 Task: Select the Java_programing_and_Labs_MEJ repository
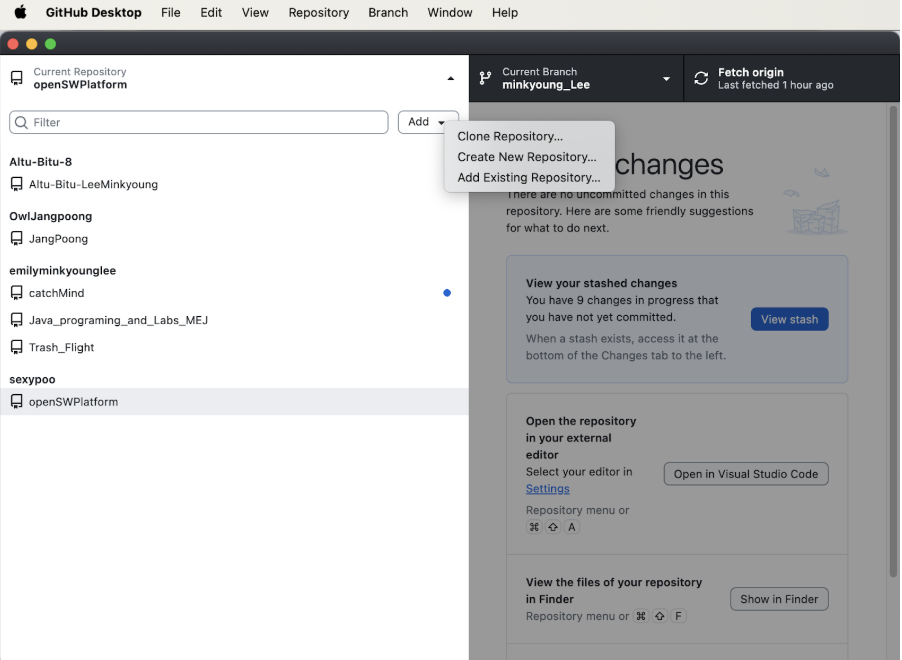point(234,320)
